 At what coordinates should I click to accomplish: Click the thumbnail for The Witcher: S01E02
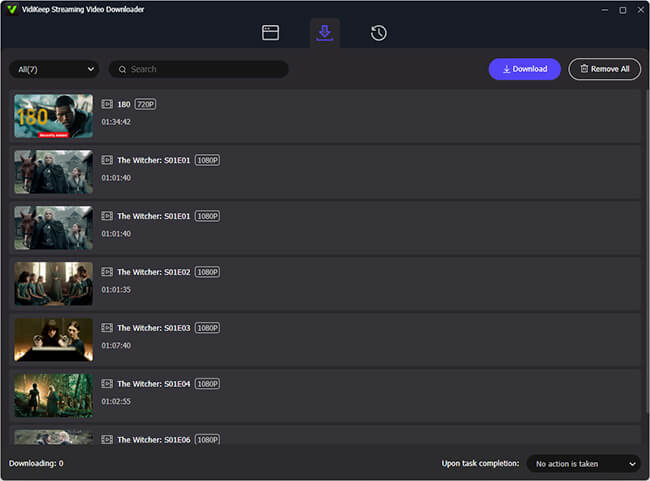coord(53,284)
